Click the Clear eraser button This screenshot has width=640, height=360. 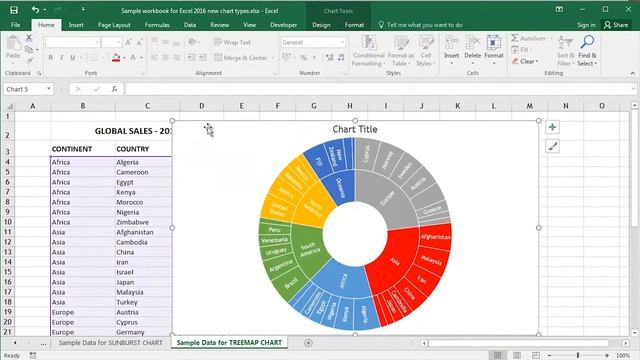[x=525, y=61]
